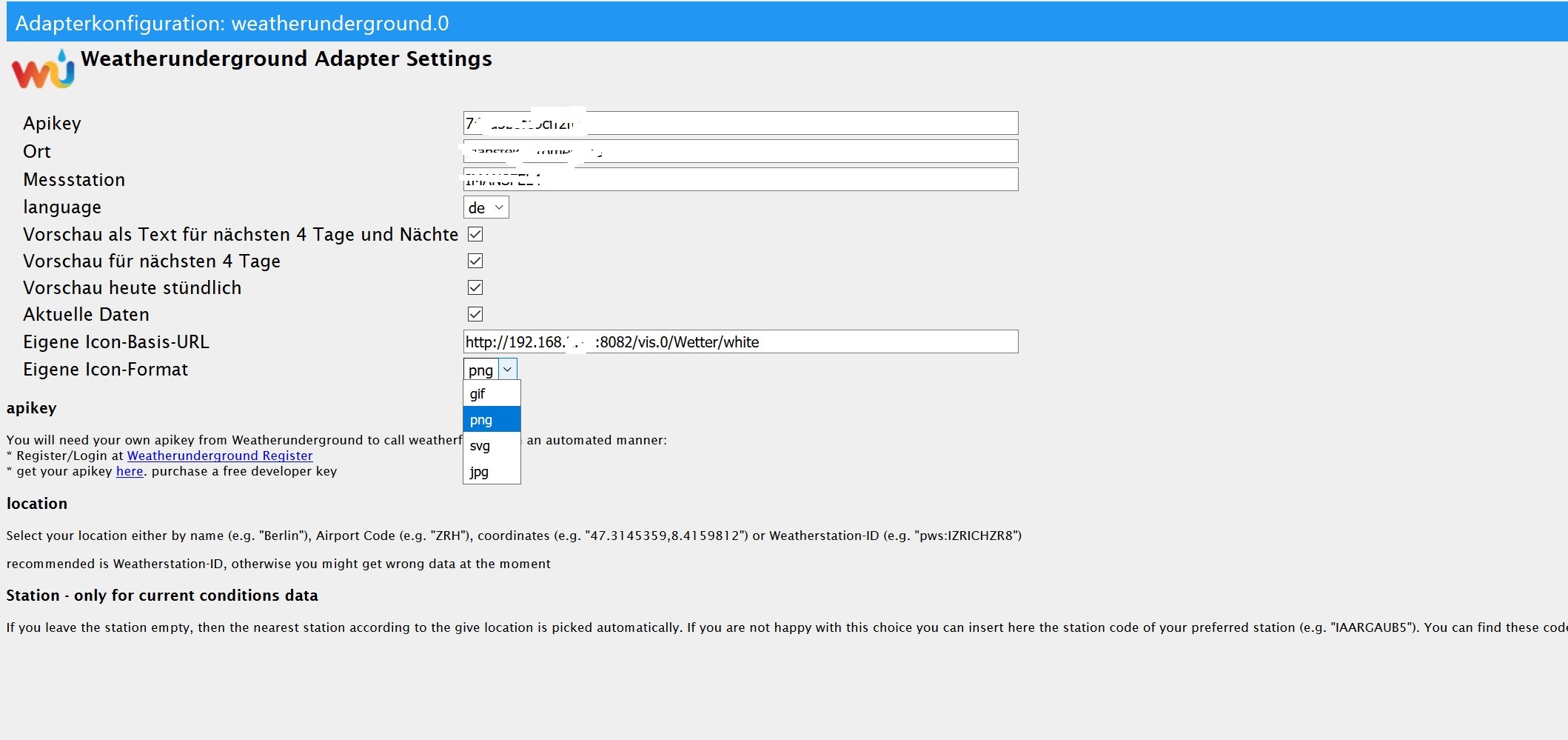1568x740 pixels.
Task: Toggle Vorschau heute stündlich checkbox
Action: point(475,287)
